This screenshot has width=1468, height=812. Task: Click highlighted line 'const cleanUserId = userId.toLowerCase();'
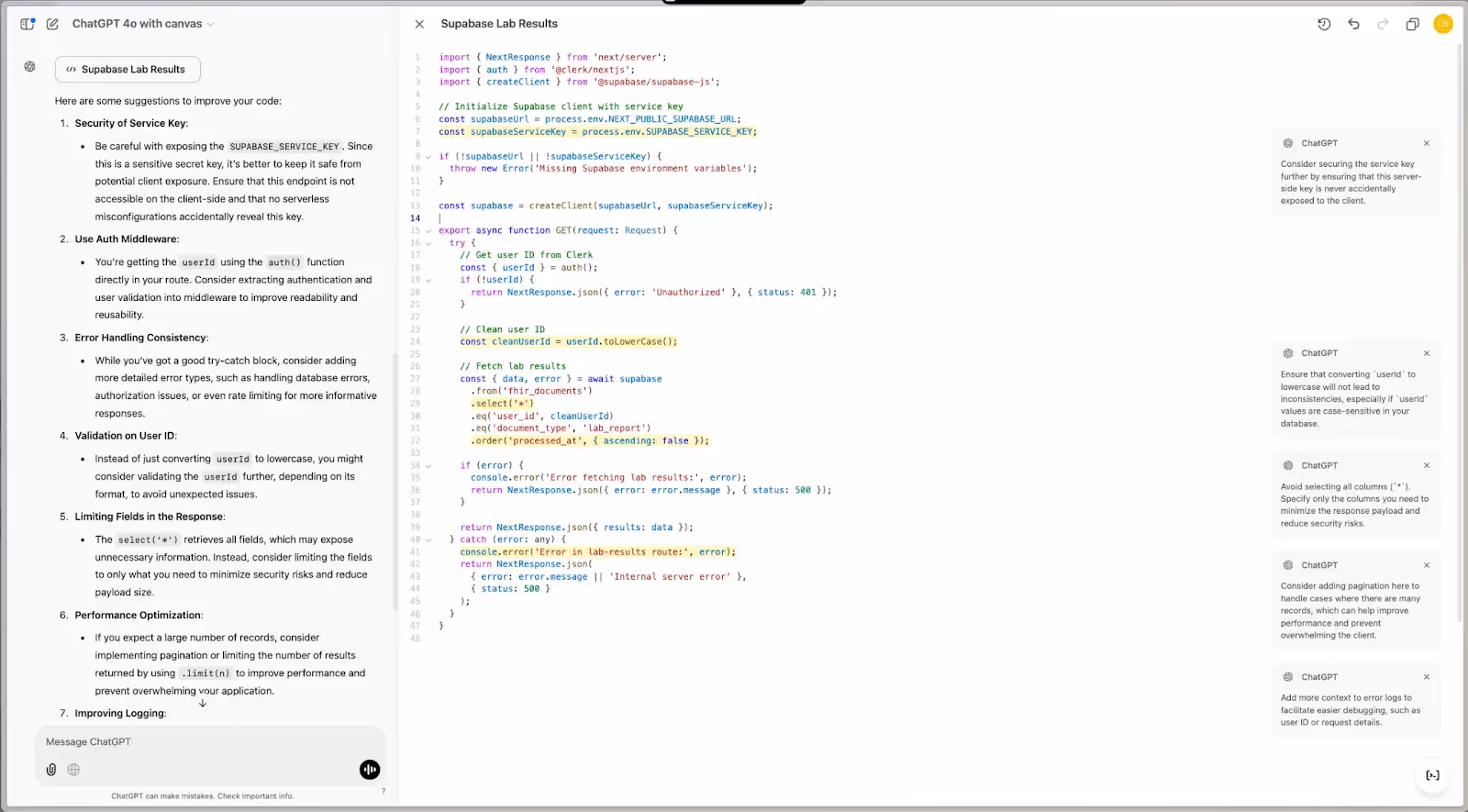(x=569, y=342)
